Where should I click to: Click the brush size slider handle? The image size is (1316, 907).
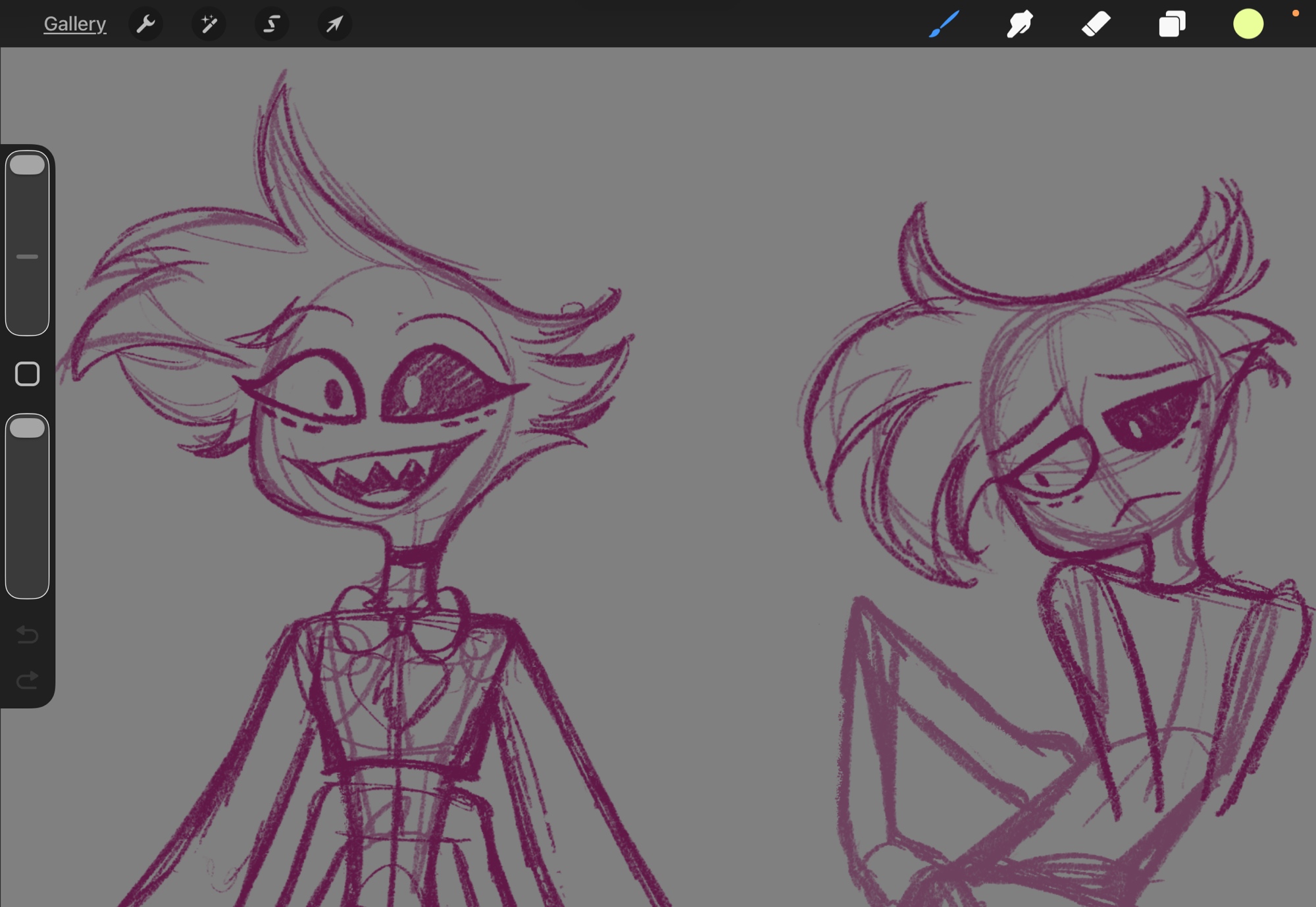click(x=27, y=165)
